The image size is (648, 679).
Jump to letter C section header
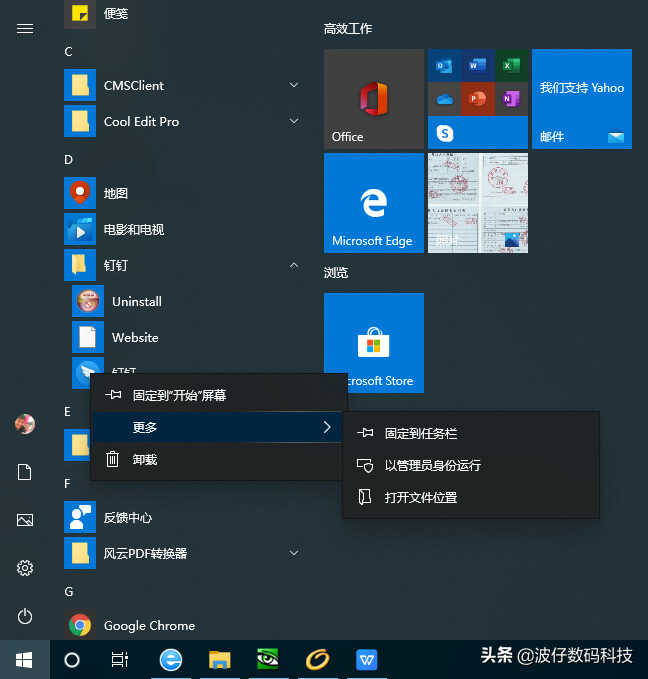point(68,52)
